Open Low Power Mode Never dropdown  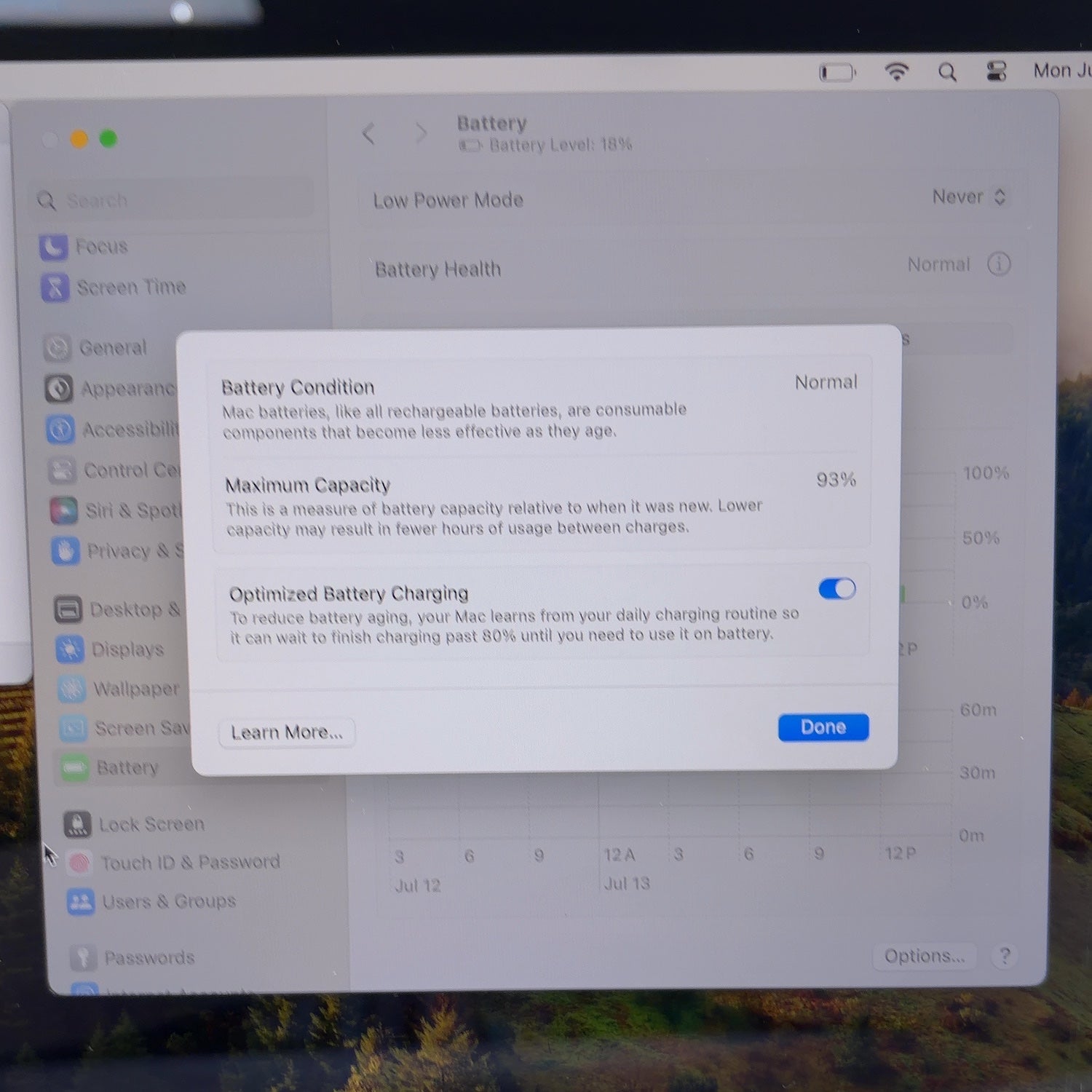click(x=969, y=197)
